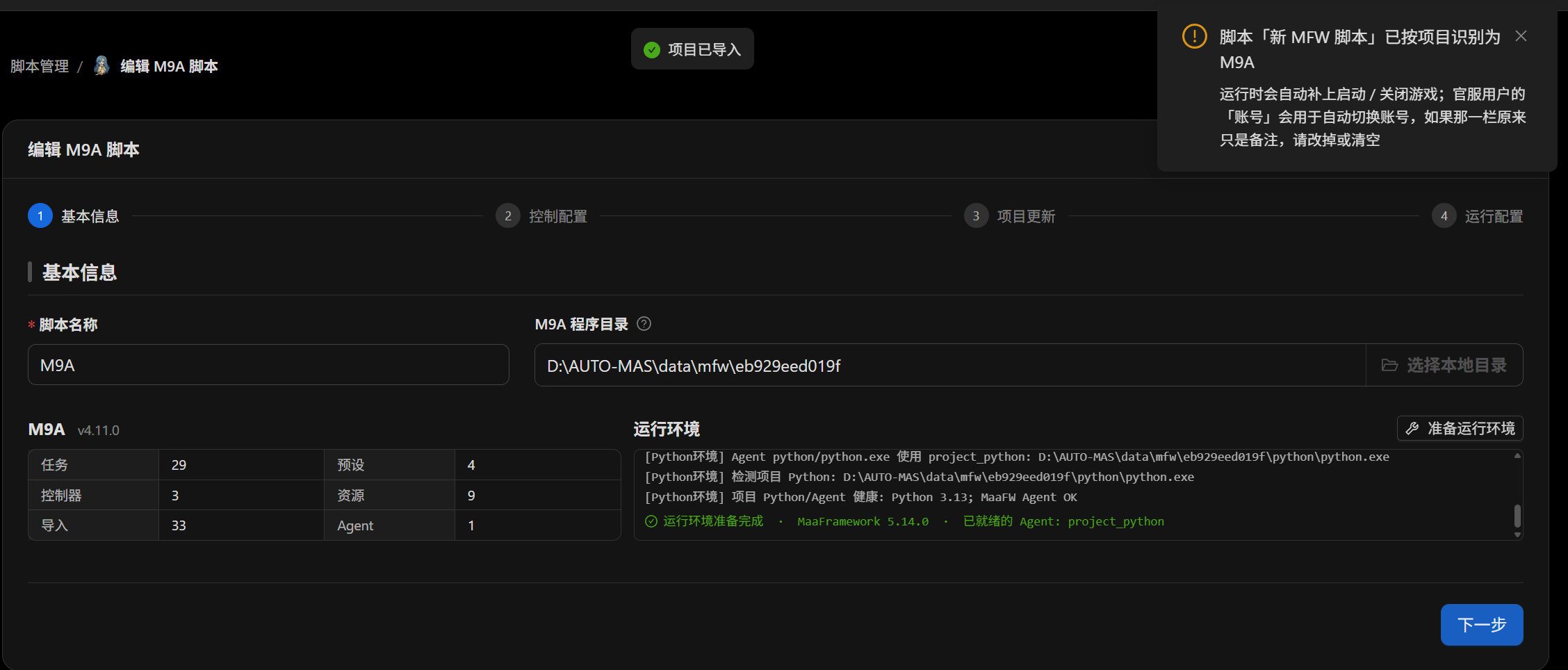1568x670 pixels.
Task: Open help tooltip beside M9A 程序目录
Action: coord(644,324)
